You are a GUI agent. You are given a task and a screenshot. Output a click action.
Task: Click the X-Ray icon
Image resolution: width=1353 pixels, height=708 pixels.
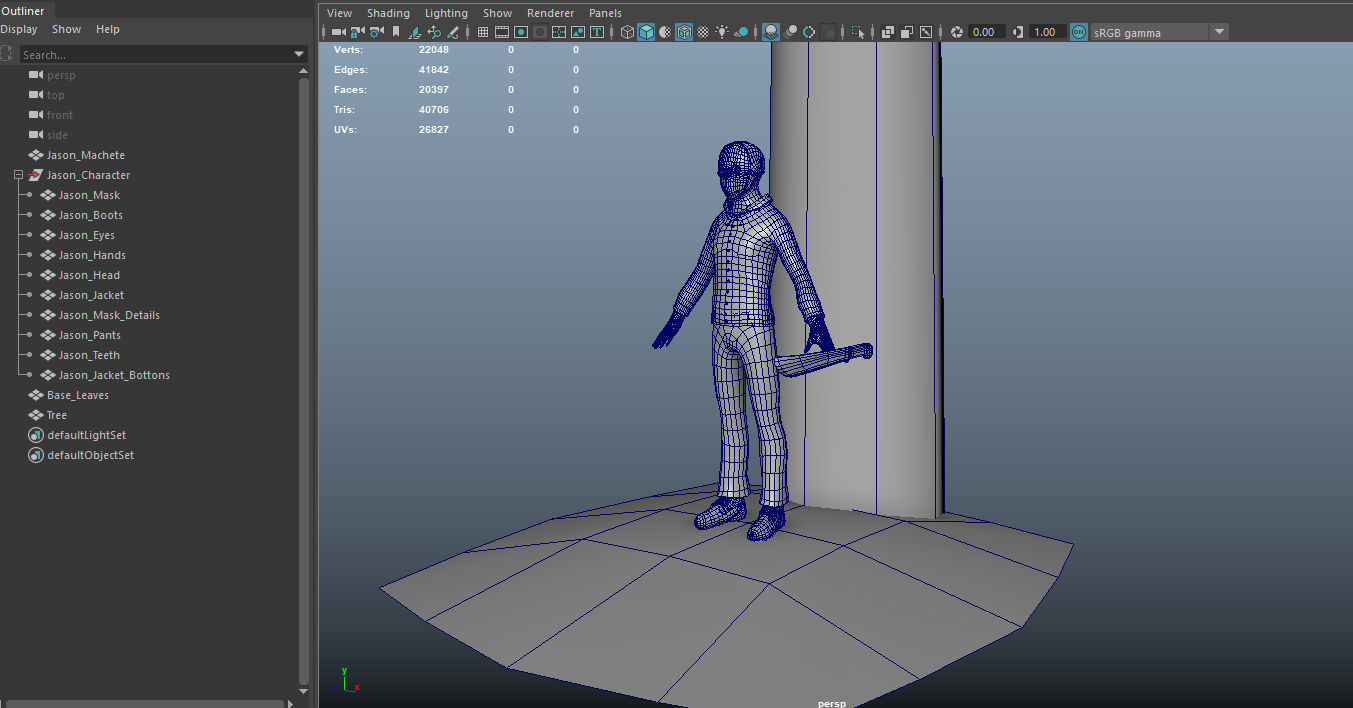(888, 32)
